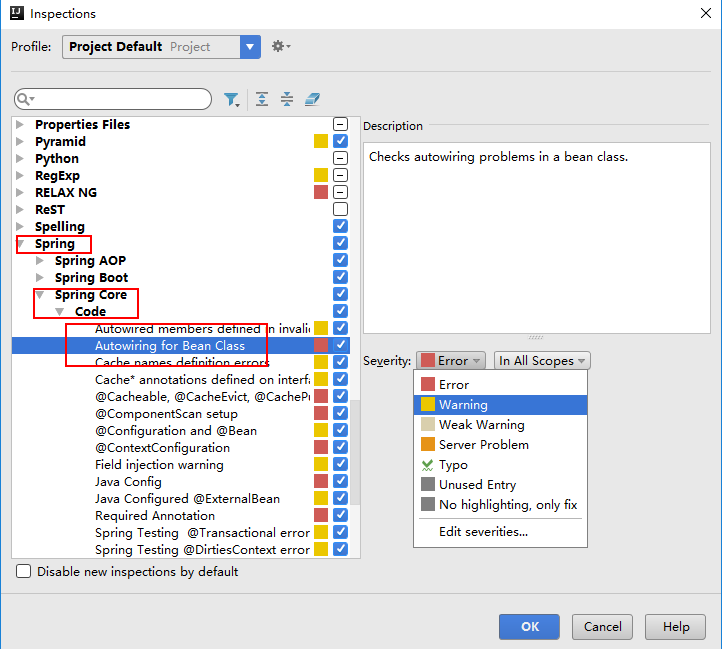Screen dimensions: 722x649
Task: Choose Warning severity option
Action: click(x=500, y=405)
